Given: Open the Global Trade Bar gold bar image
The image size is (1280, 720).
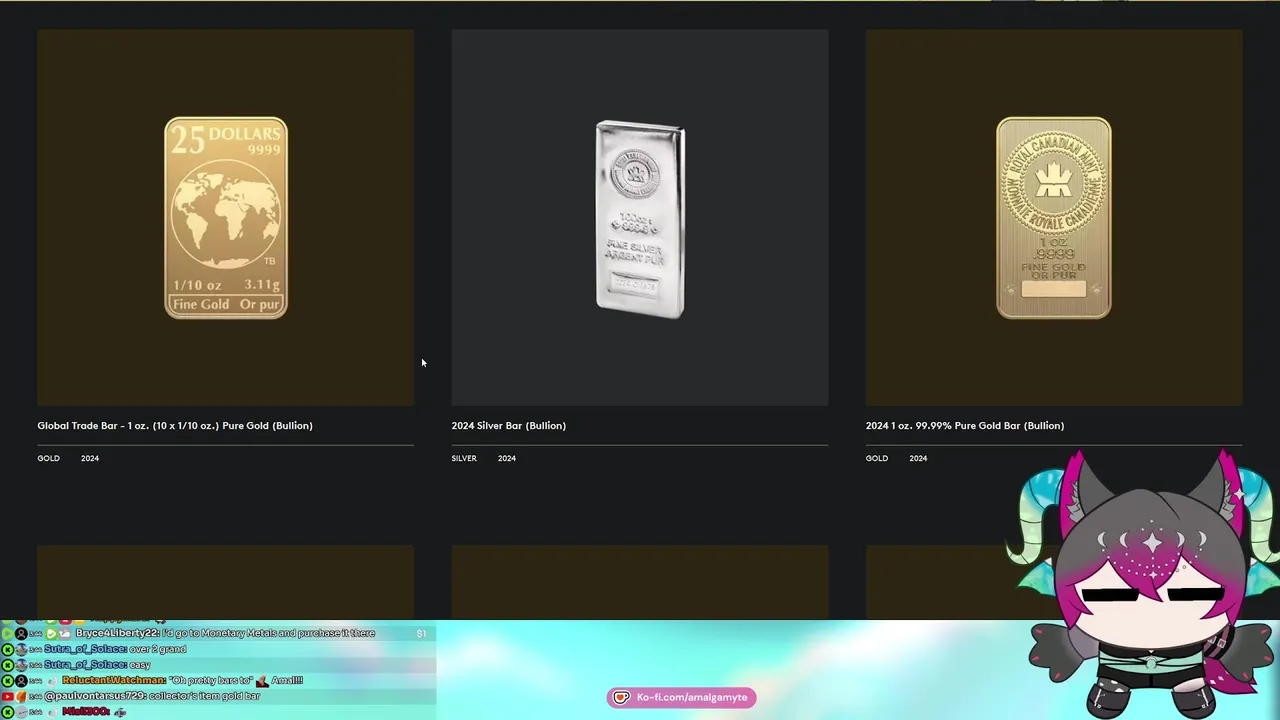Looking at the screenshot, I should tap(225, 217).
